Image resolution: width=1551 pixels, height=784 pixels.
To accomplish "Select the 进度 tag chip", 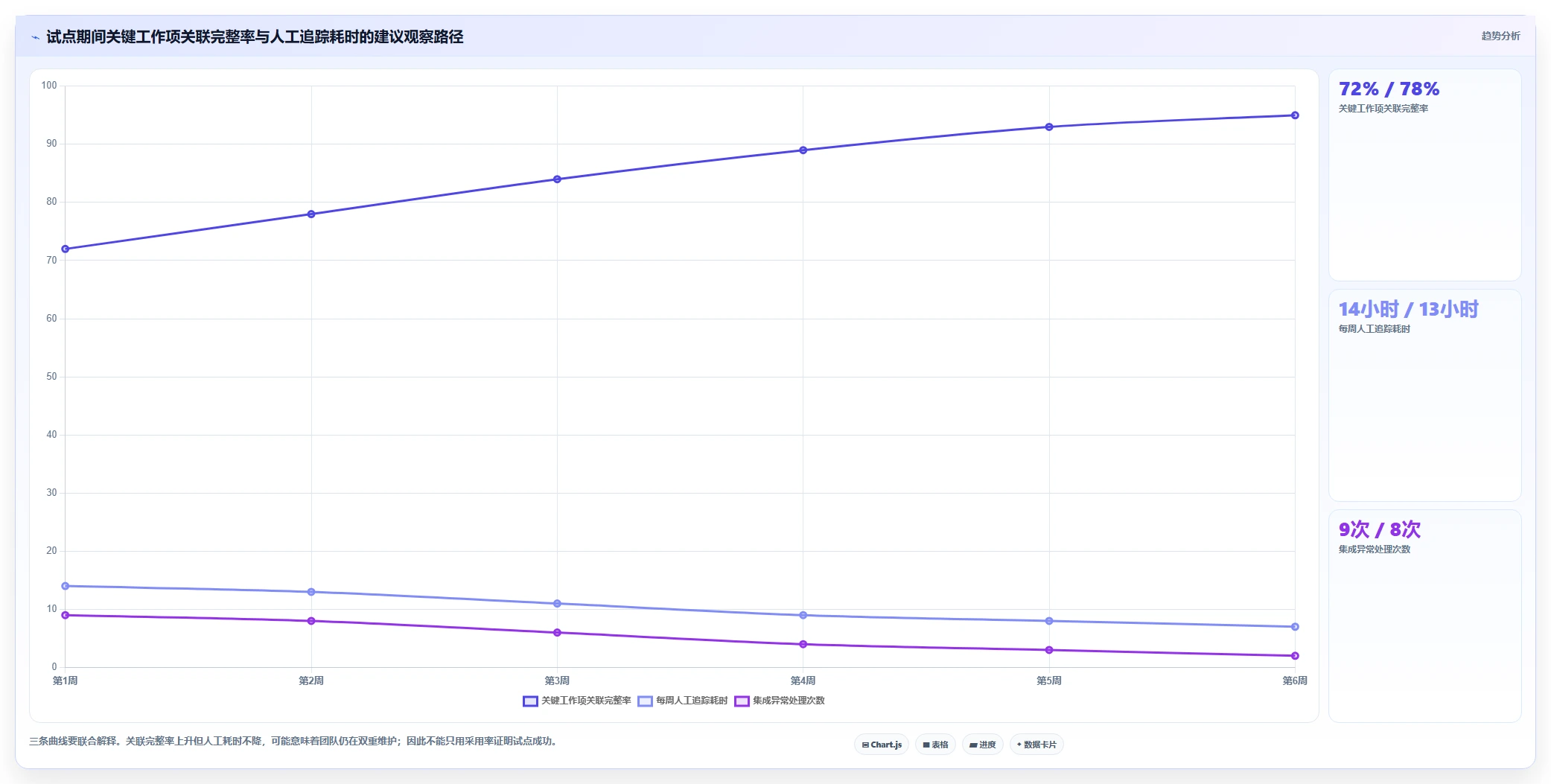I will tap(983, 745).
